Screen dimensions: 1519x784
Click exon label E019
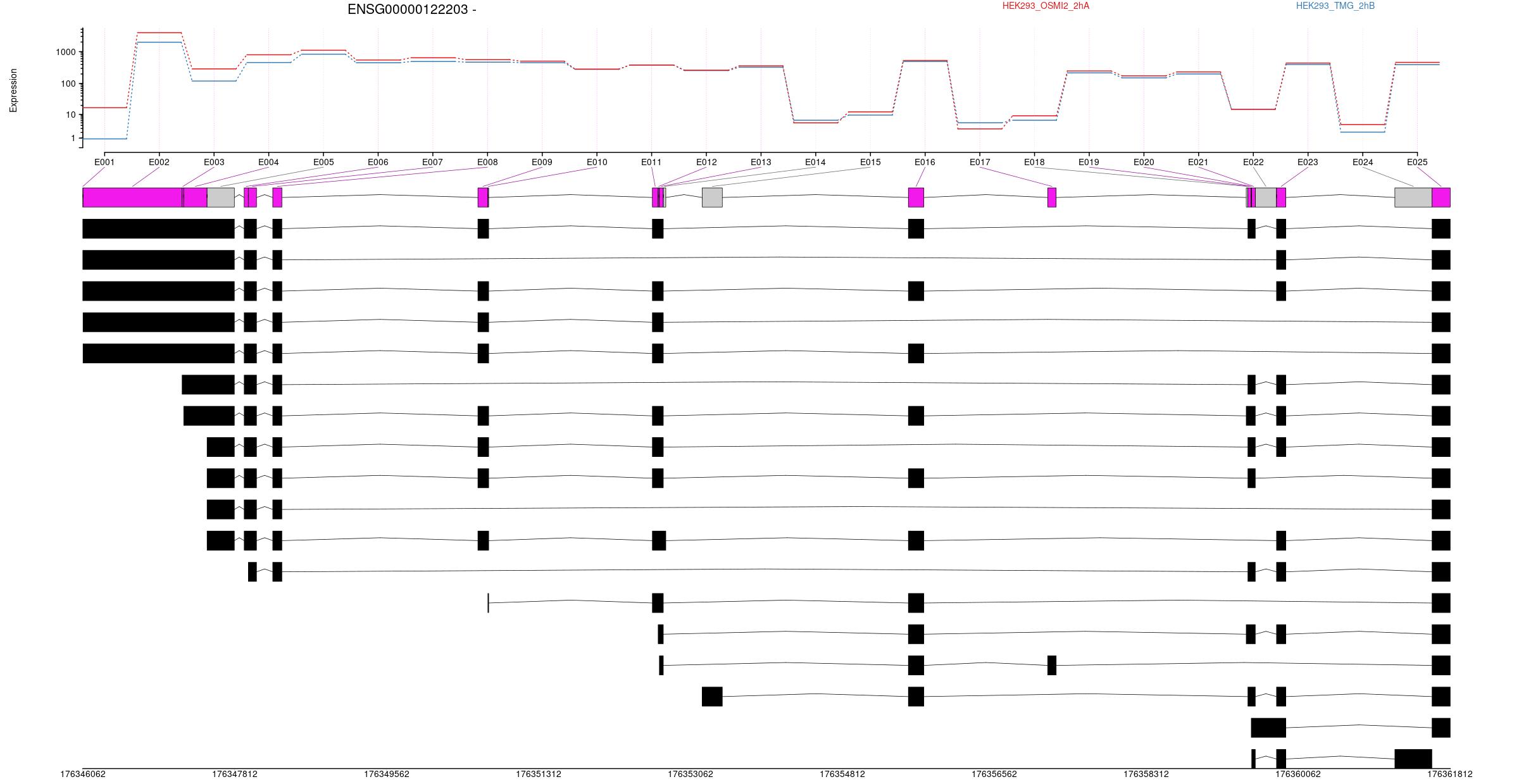click(x=1089, y=162)
